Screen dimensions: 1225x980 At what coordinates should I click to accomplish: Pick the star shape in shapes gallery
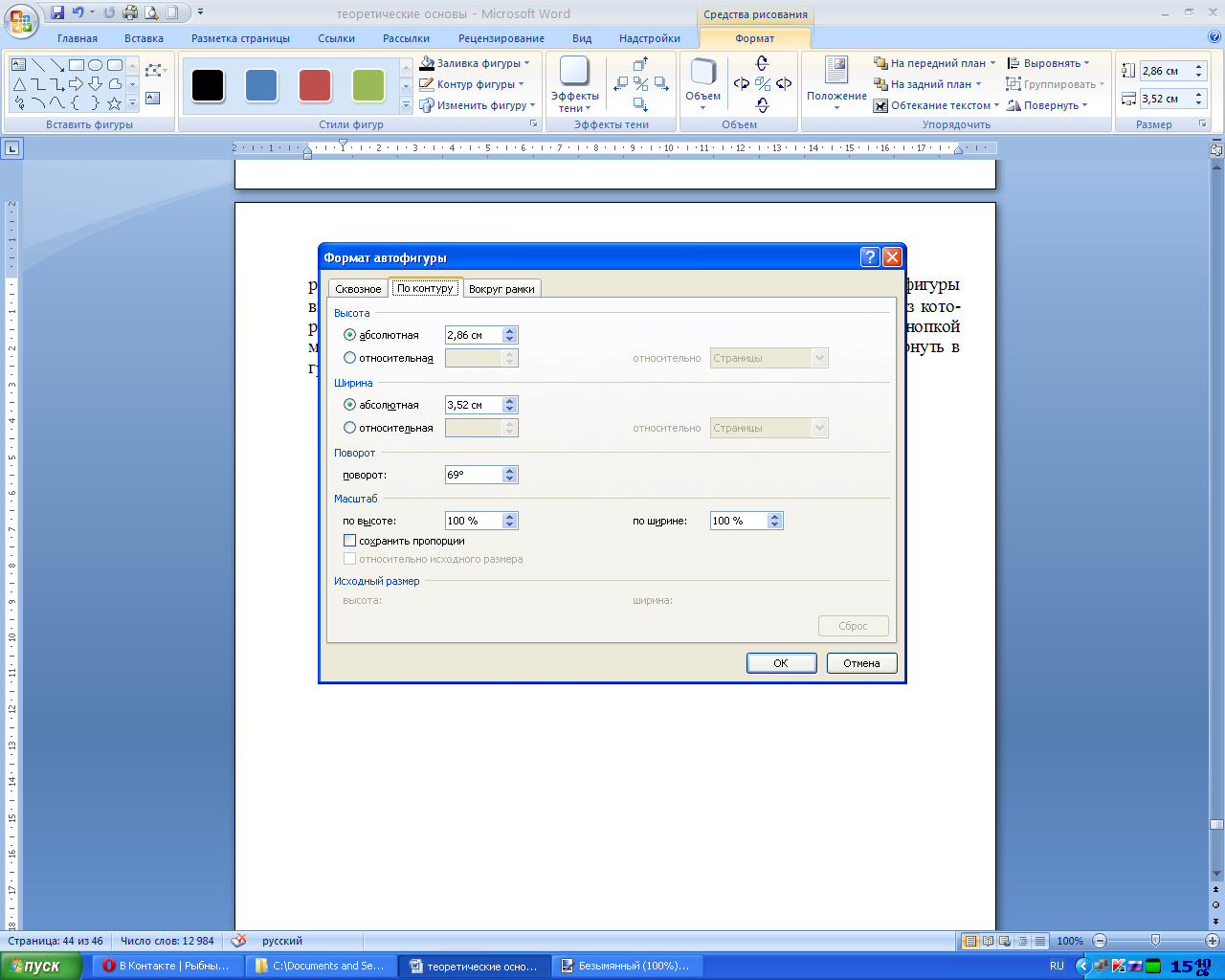[x=115, y=103]
